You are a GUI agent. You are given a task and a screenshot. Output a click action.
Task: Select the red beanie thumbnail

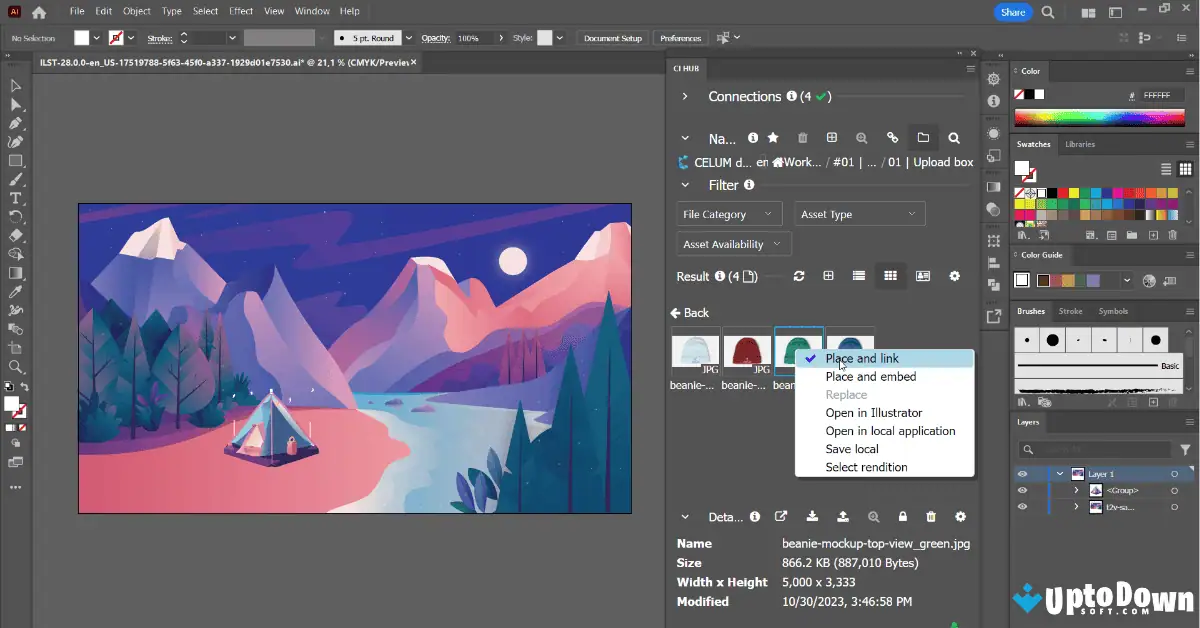746,352
